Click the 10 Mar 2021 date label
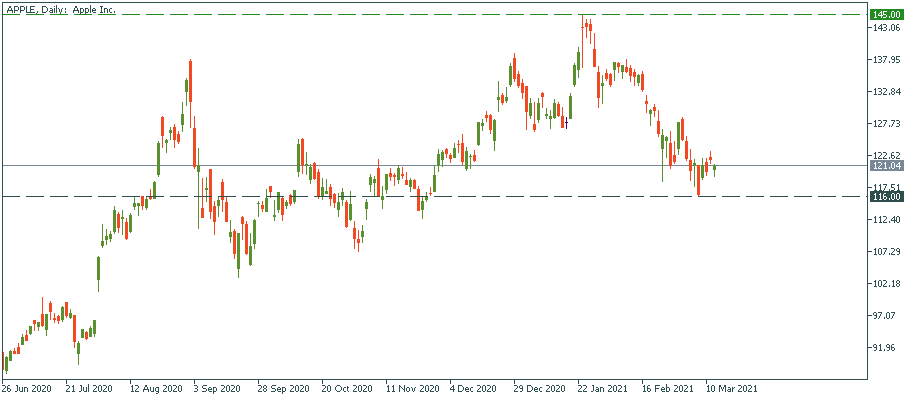 [x=732, y=387]
